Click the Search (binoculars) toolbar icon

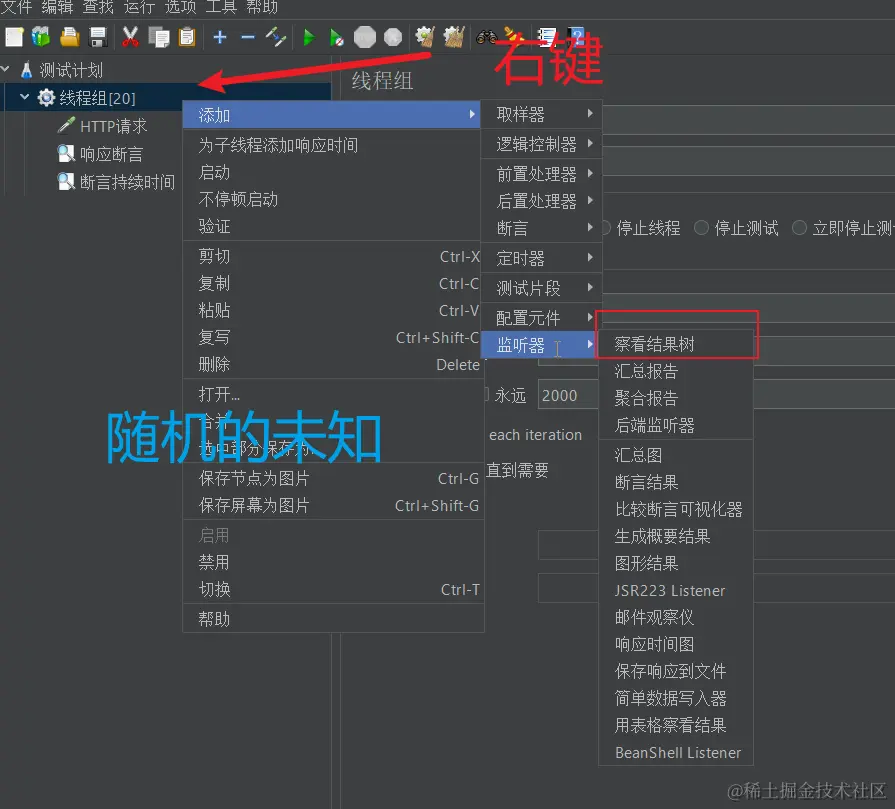tap(486, 37)
